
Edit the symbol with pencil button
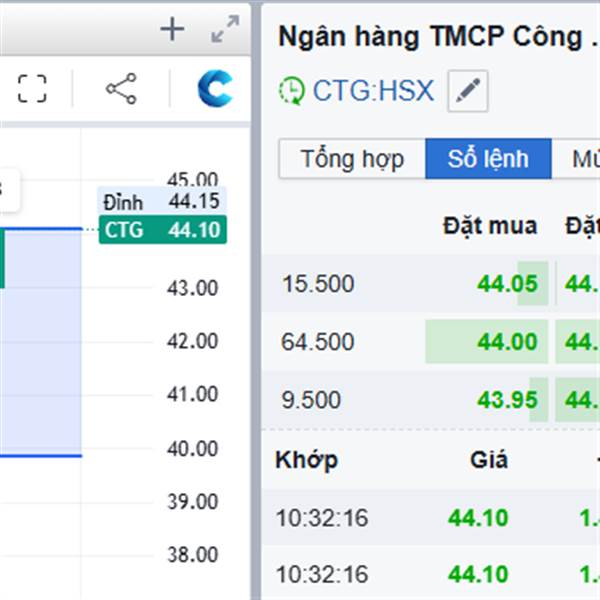pos(468,91)
